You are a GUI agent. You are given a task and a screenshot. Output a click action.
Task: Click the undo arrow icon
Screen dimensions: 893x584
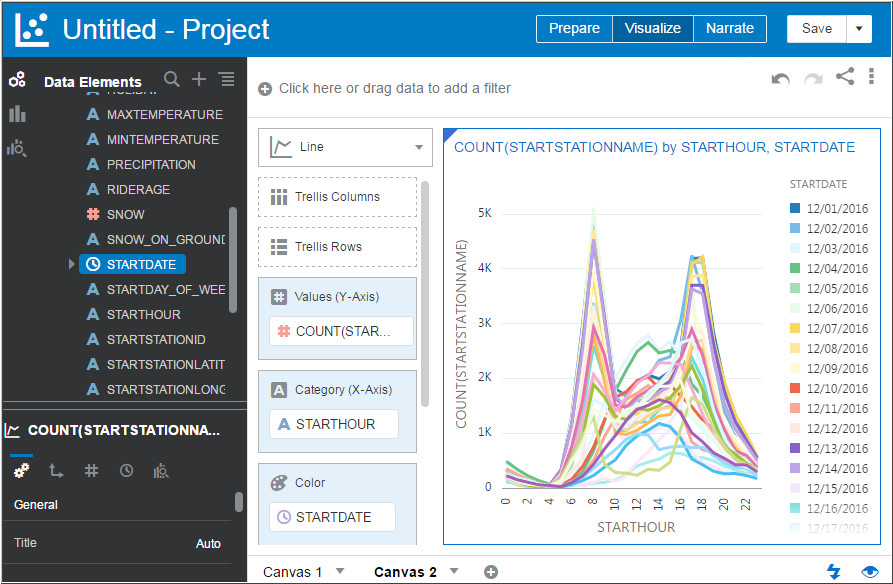[780, 79]
